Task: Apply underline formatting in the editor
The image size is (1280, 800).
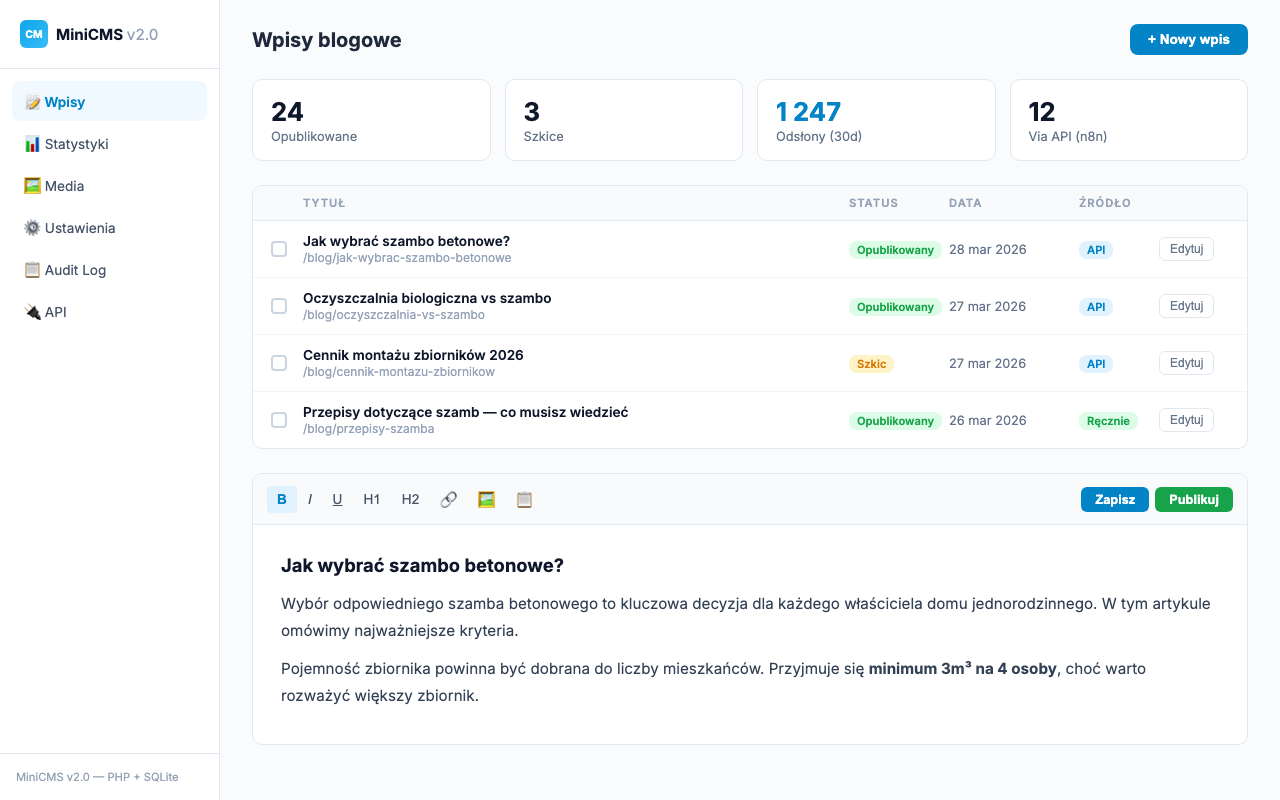Action: (337, 499)
